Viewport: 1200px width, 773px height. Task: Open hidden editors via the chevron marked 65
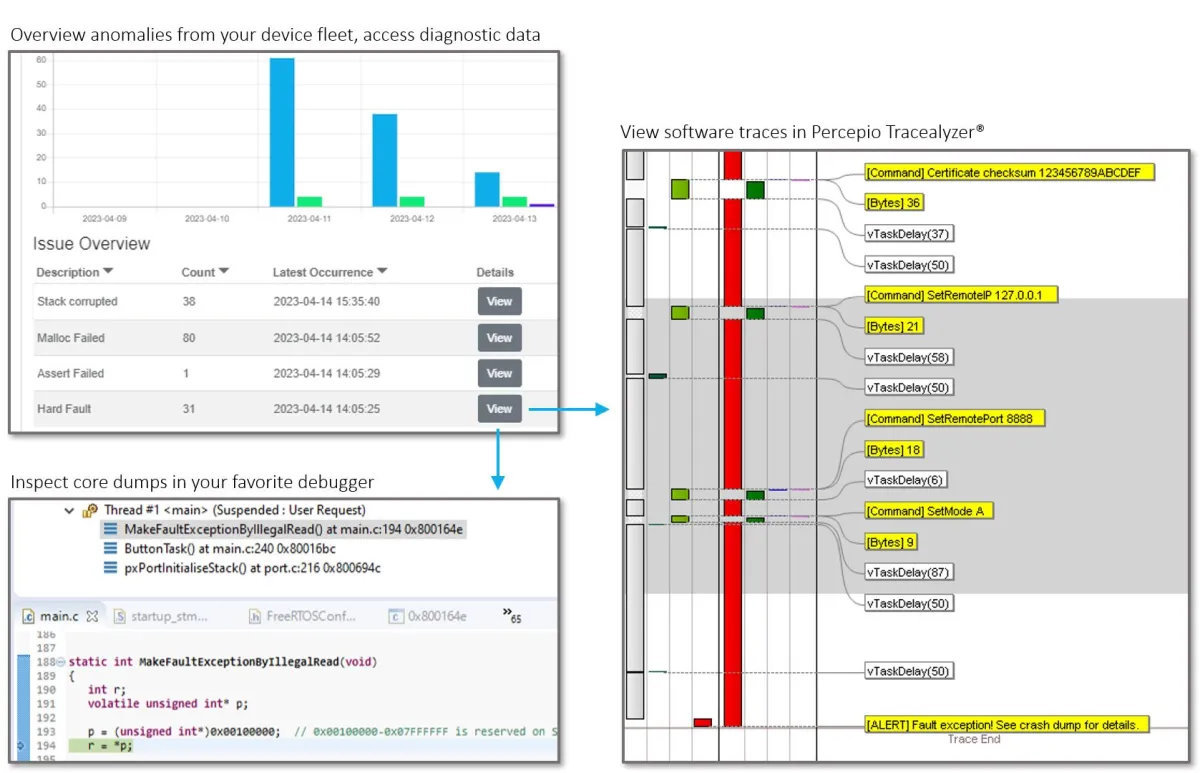509,614
